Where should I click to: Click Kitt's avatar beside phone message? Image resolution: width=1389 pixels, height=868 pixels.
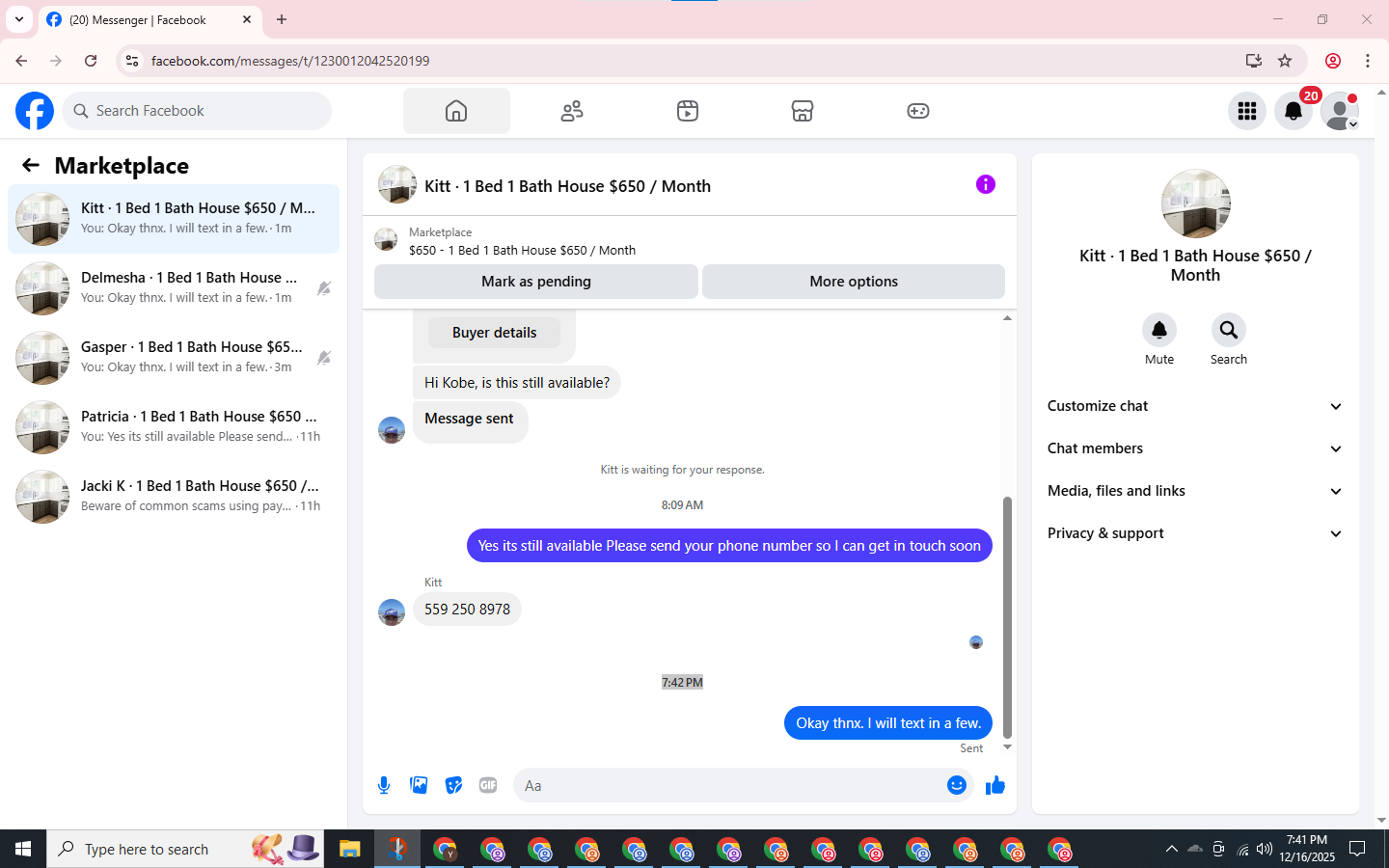[392, 612]
